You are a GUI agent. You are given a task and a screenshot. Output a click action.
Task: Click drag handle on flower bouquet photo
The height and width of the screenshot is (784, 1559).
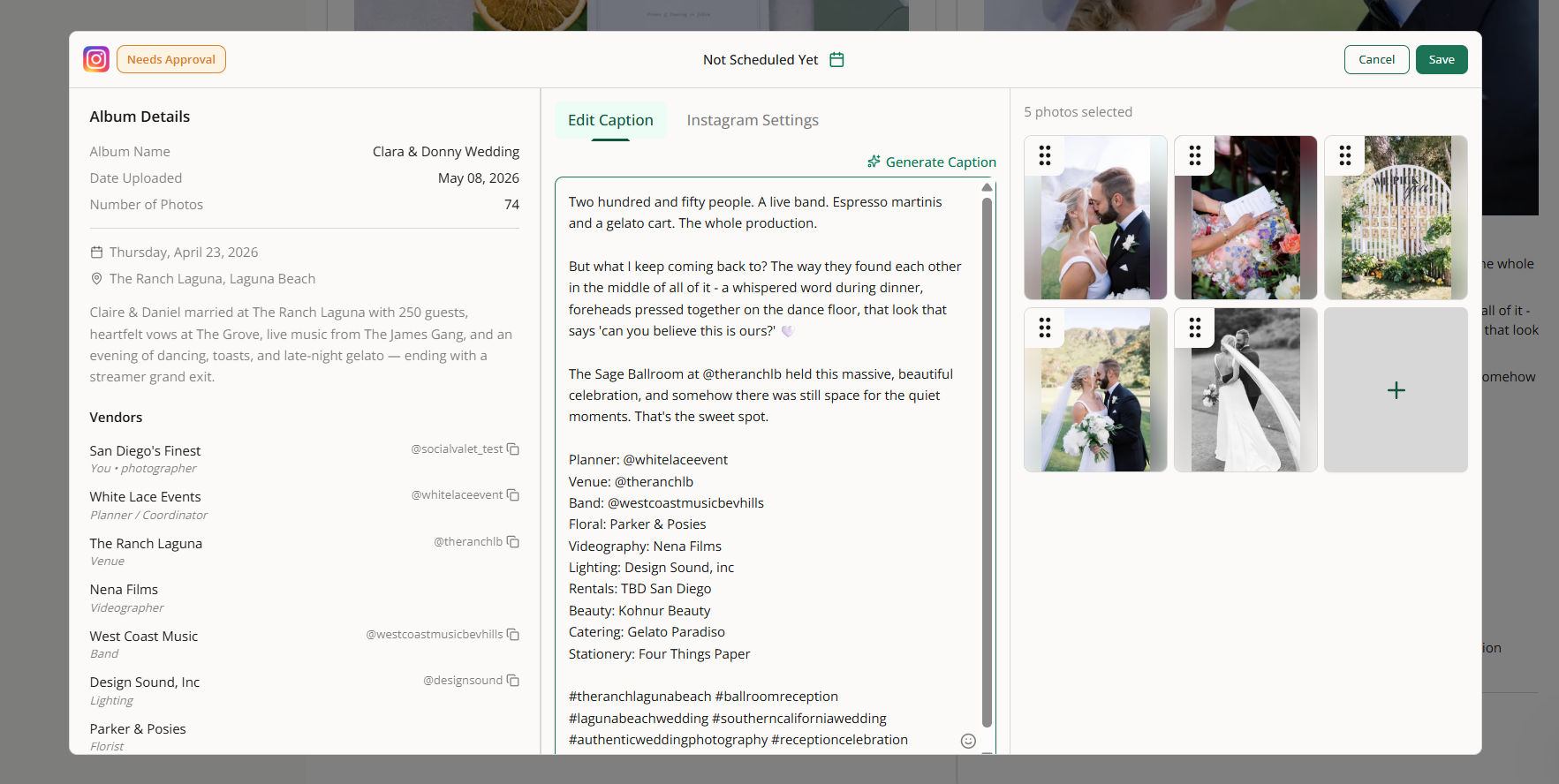click(x=1195, y=156)
